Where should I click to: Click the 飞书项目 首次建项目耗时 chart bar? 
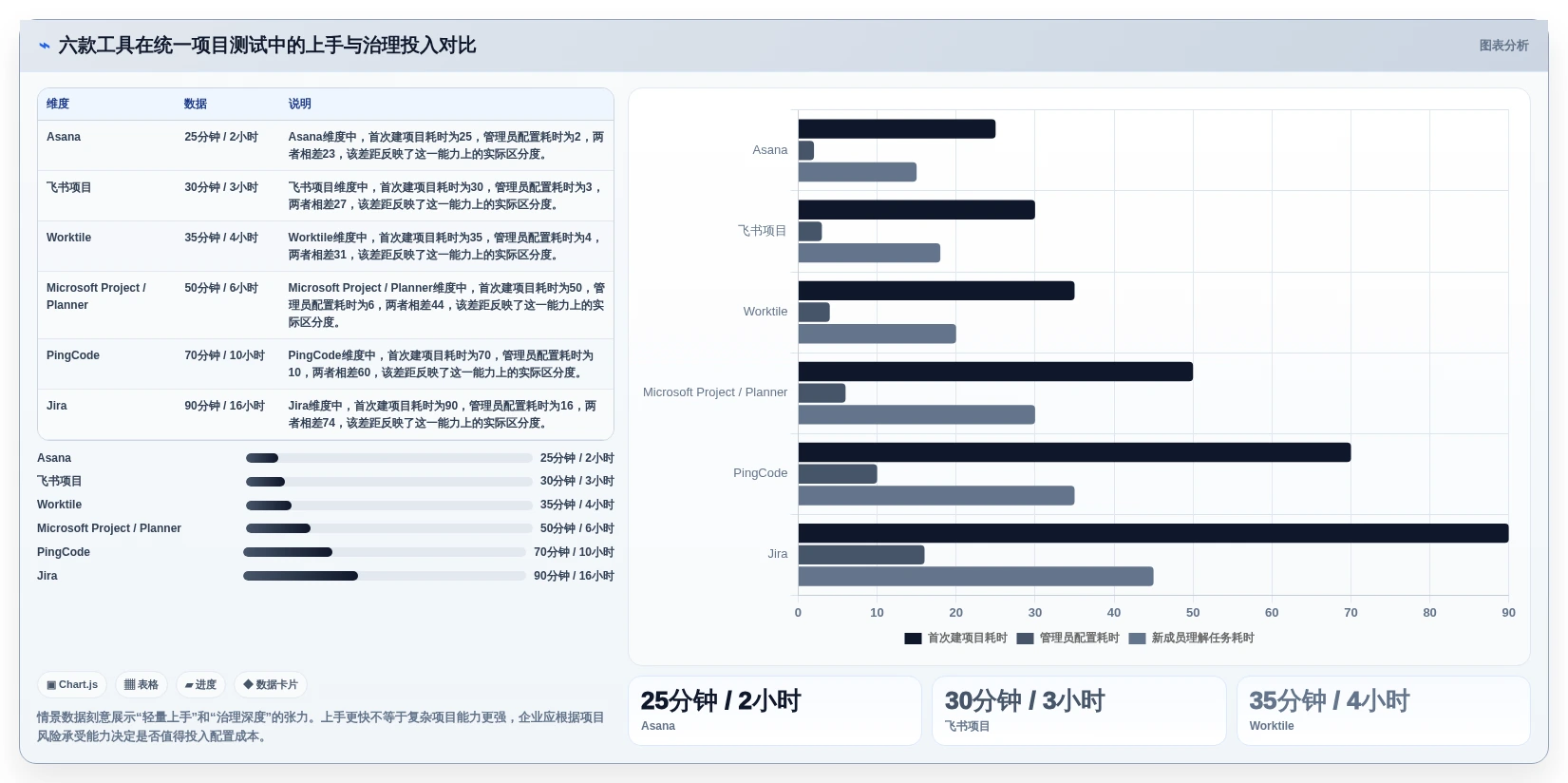pyautogui.click(x=916, y=210)
